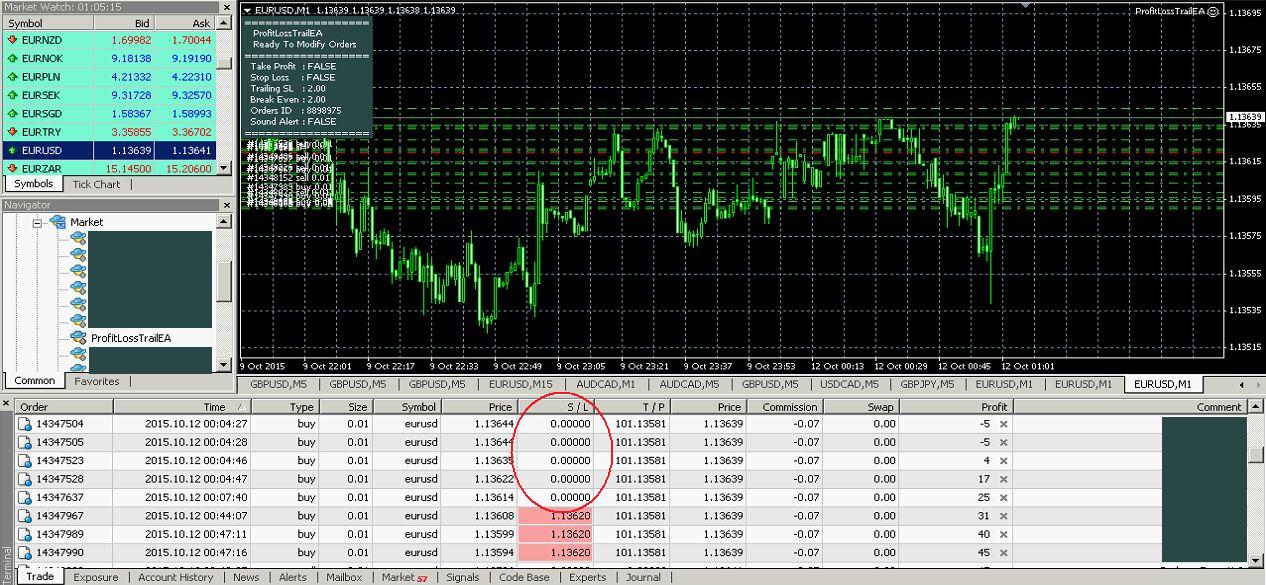Click the highlighted 1.13620 stop loss of order 14347967
The width and height of the screenshot is (1266, 585).
click(x=557, y=516)
